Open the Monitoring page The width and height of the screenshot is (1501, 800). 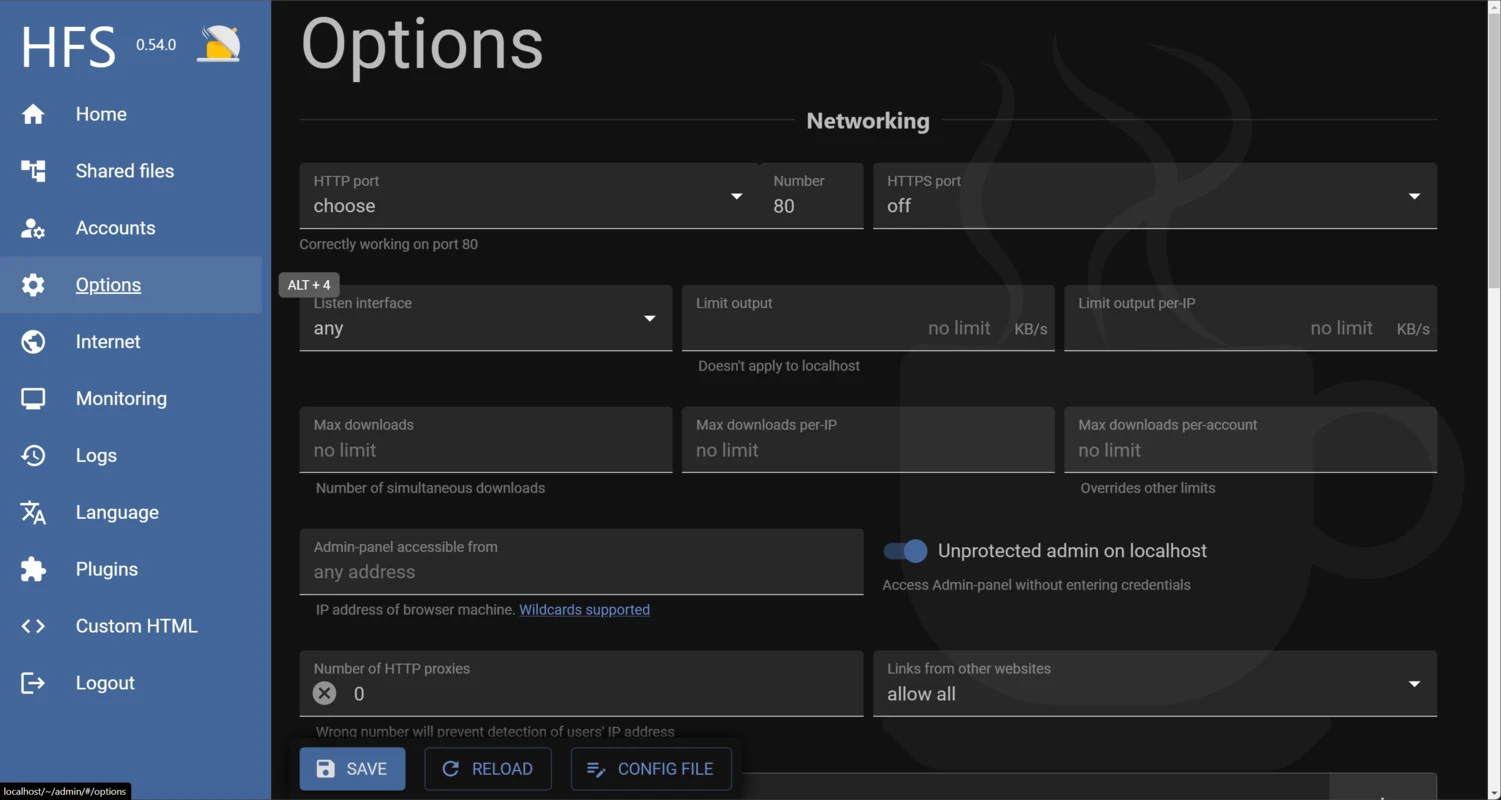121,399
